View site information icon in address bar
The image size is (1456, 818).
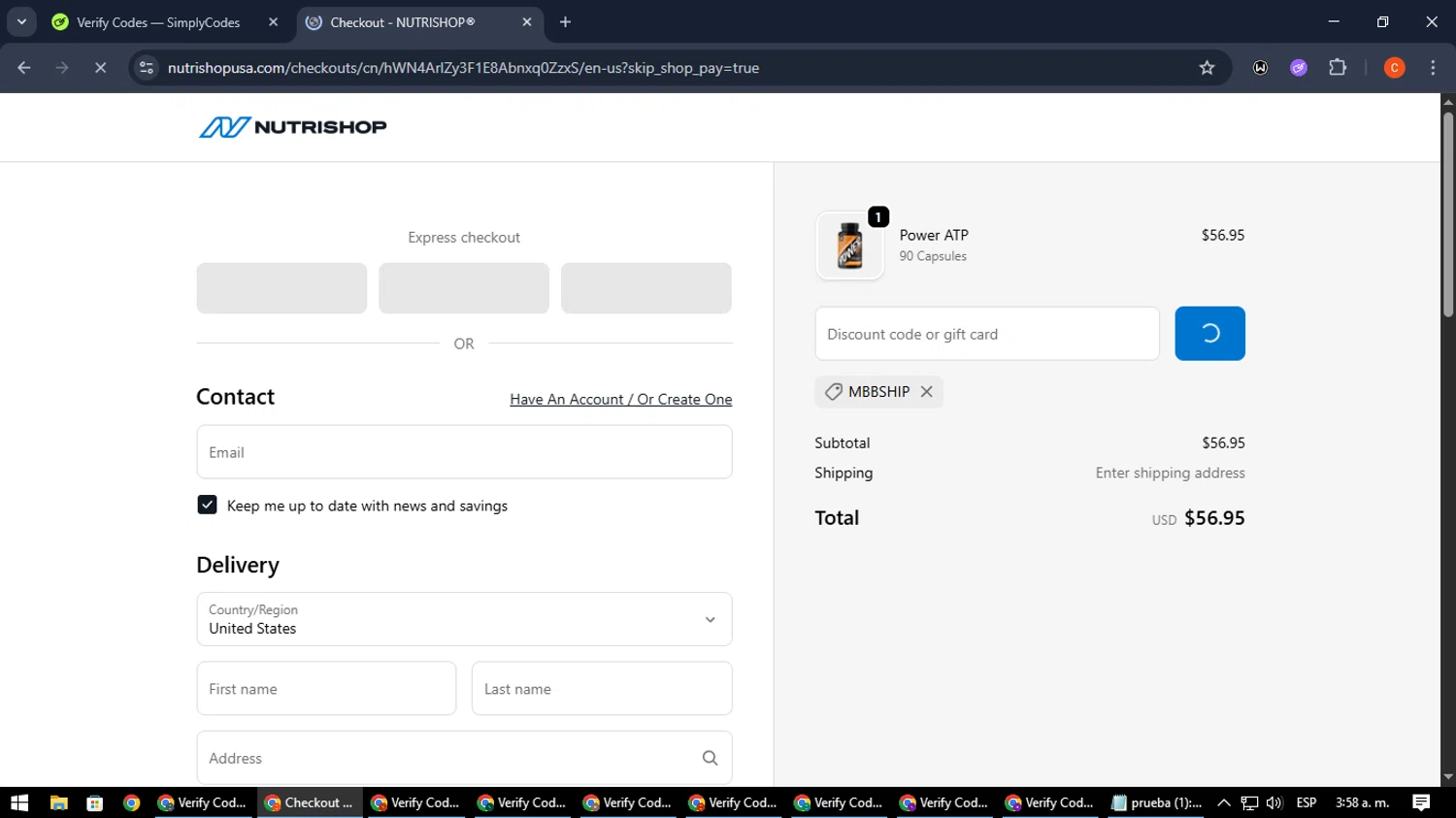[x=147, y=68]
